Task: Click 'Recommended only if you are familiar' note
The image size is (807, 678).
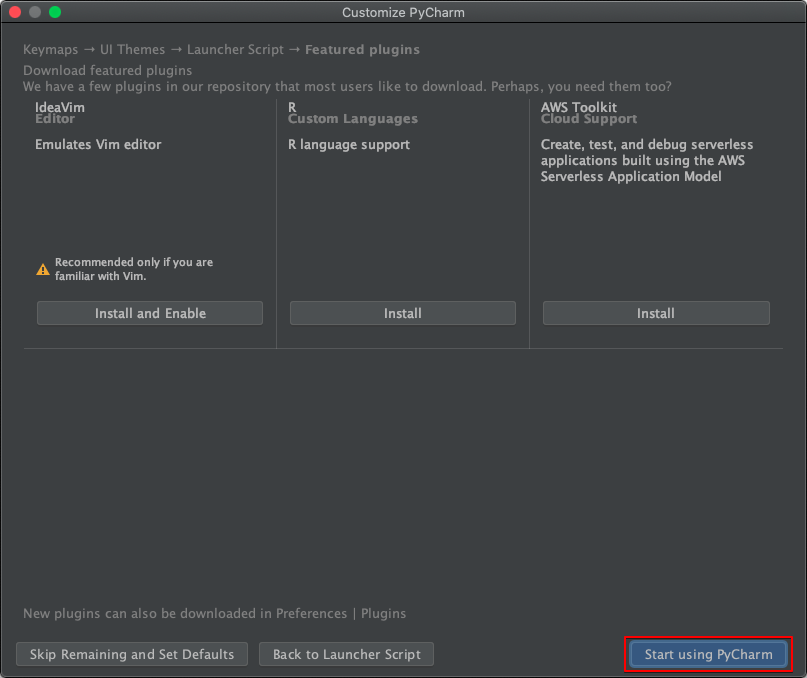Action: click(134, 269)
